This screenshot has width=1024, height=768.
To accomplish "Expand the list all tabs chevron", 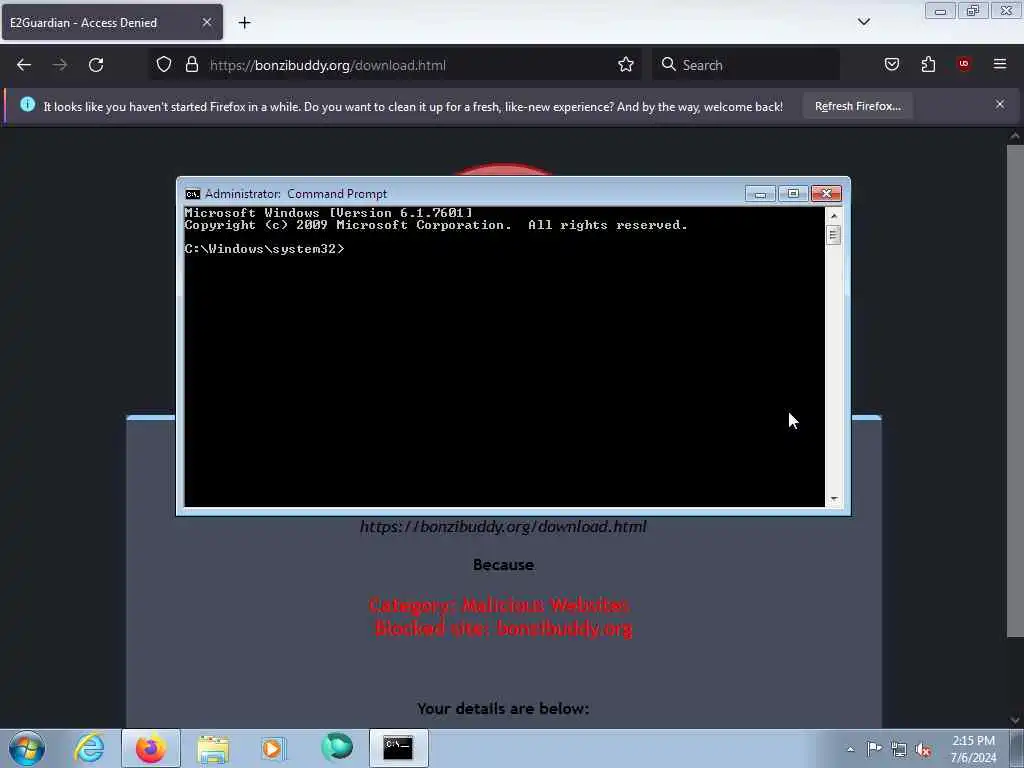I will click(x=864, y=22).
